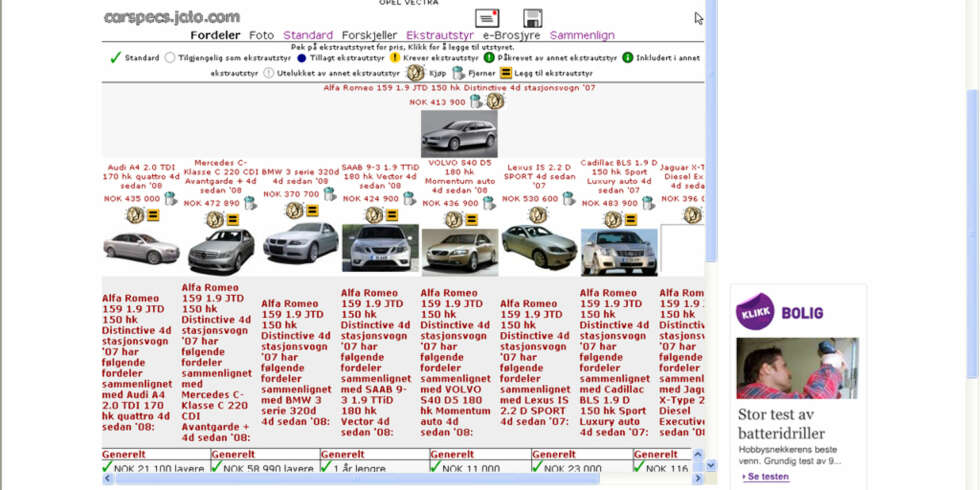
Task: Switch to the Foto tab
Action: [x=261, y=35]
